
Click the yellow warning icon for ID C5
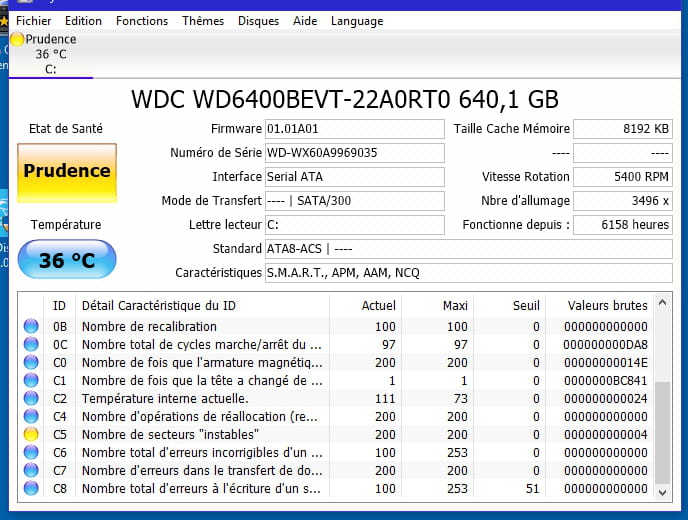click(x=31, y=434)
